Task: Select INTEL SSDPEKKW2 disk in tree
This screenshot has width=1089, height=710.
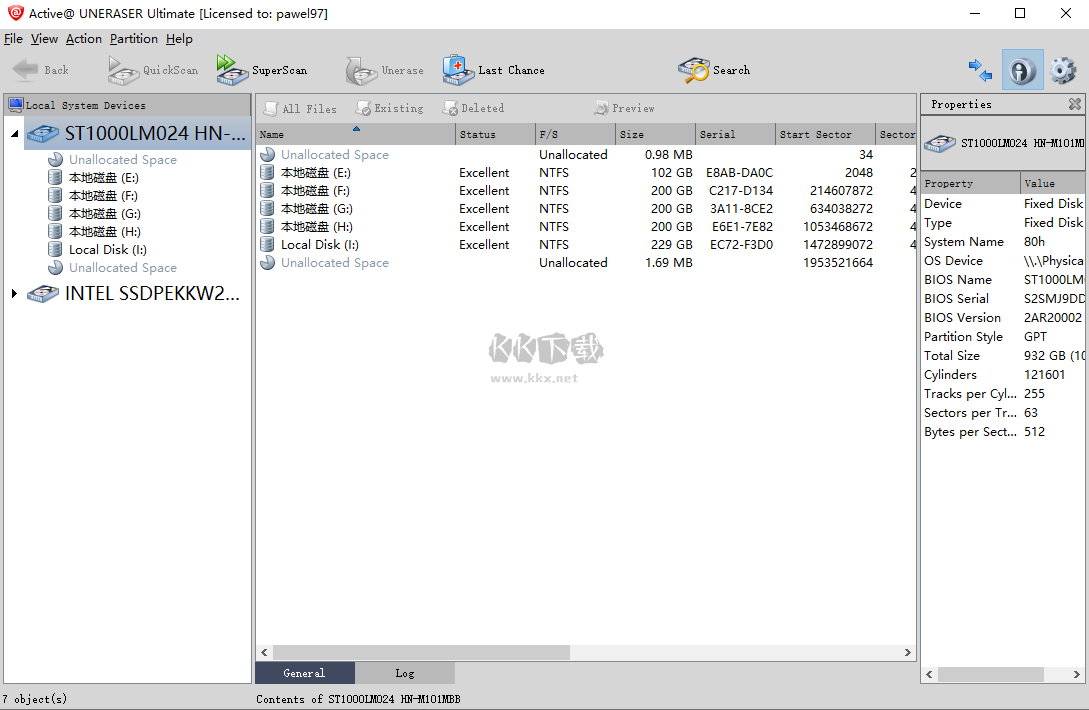Action: [x=134, y=294]
